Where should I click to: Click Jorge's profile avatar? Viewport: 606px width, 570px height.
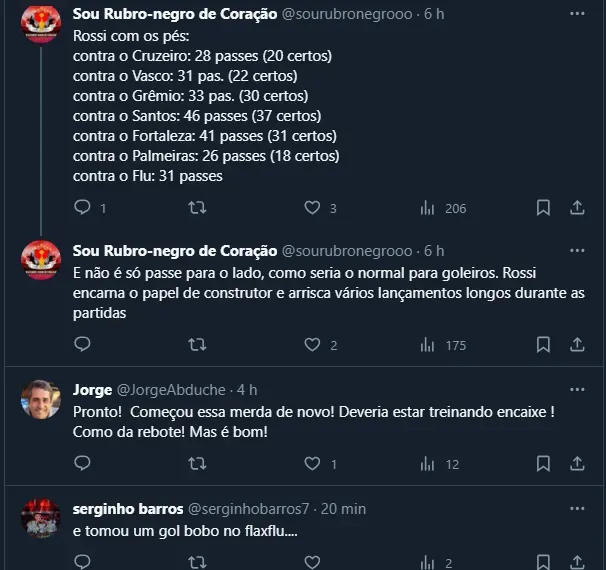point(41,400)
